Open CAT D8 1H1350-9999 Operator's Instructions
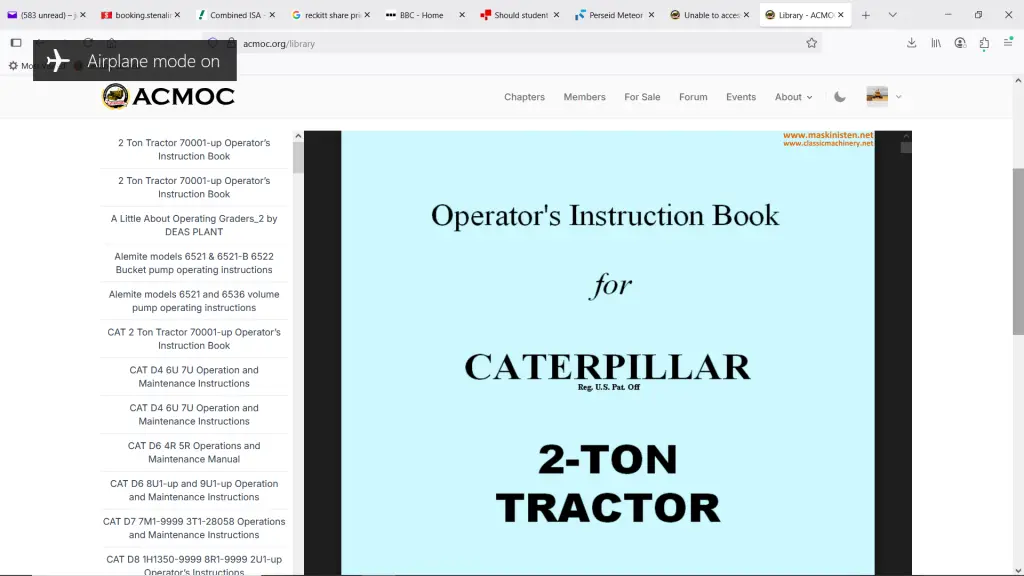This screenshot has height=576, width=1024. 194,565
